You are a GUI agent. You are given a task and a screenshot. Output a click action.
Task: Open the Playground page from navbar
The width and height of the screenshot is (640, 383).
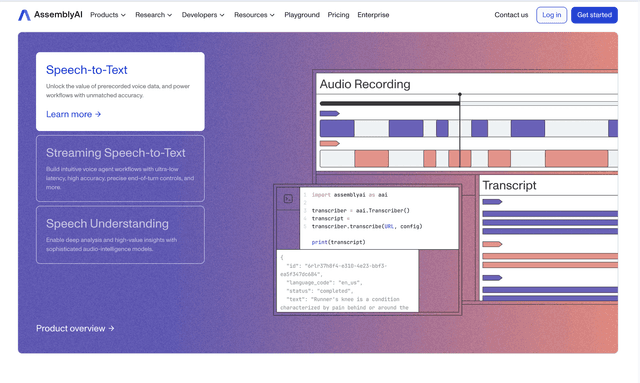pos(302,15)
